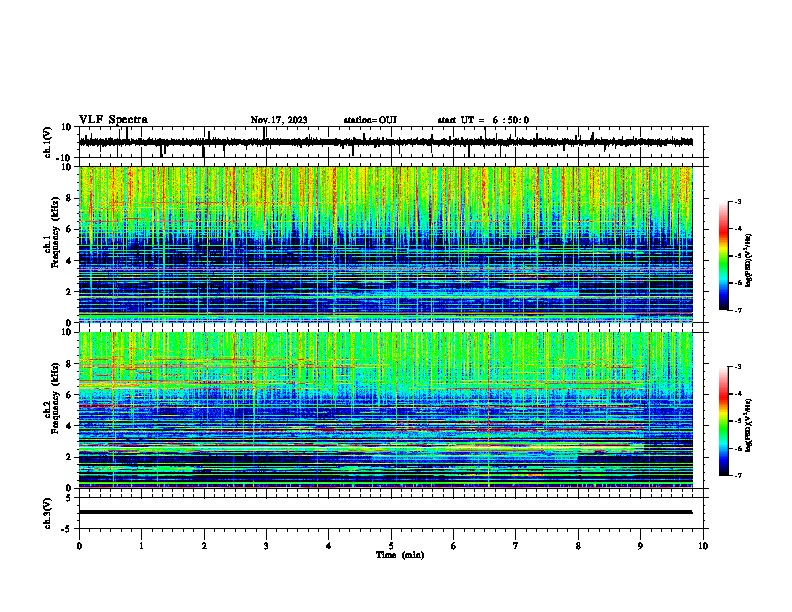
Task: Click time-axis tick label "4"
Action: click(328, 546)
